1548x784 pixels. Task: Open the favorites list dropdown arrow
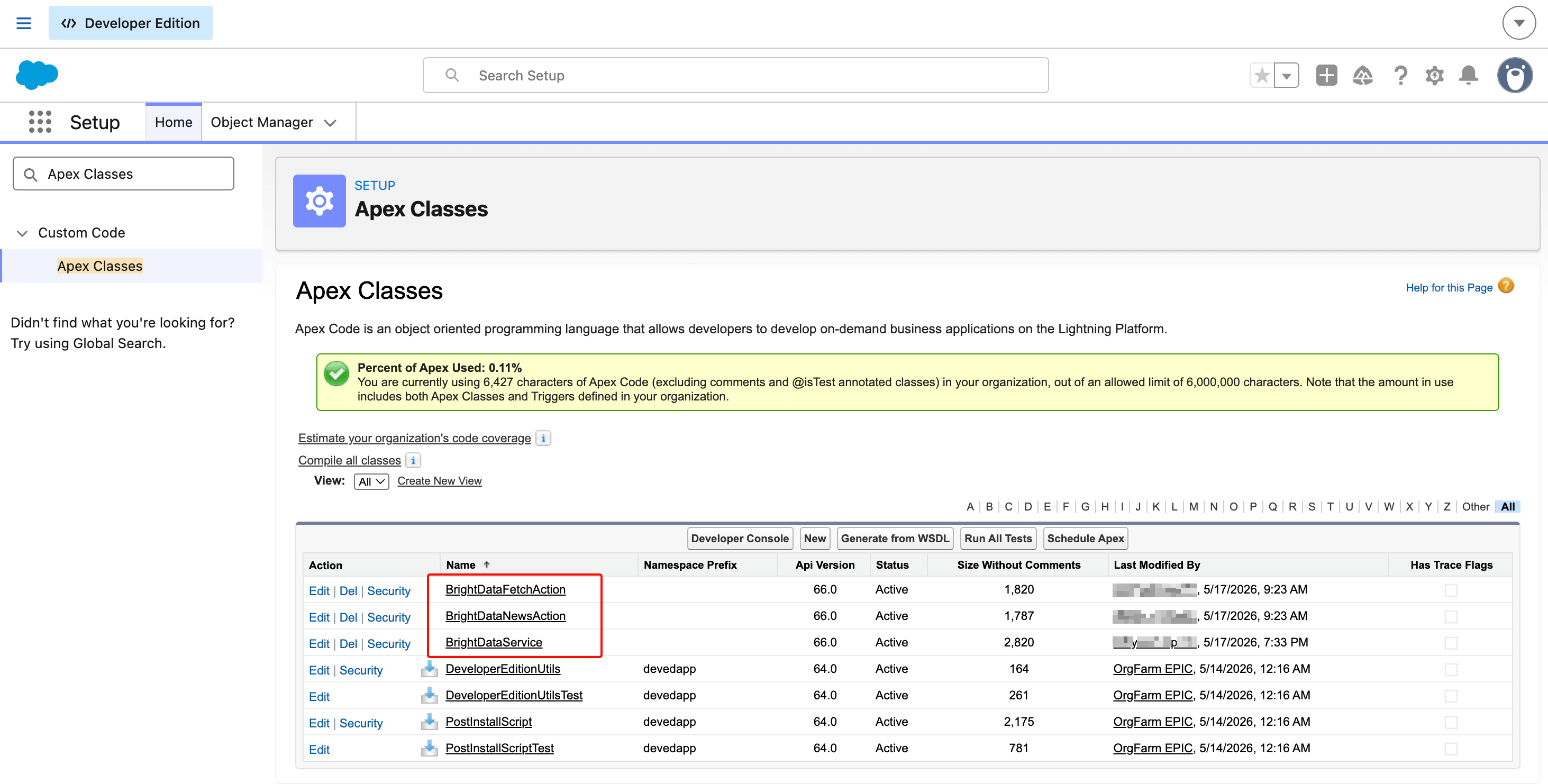tap(1287, 75)
